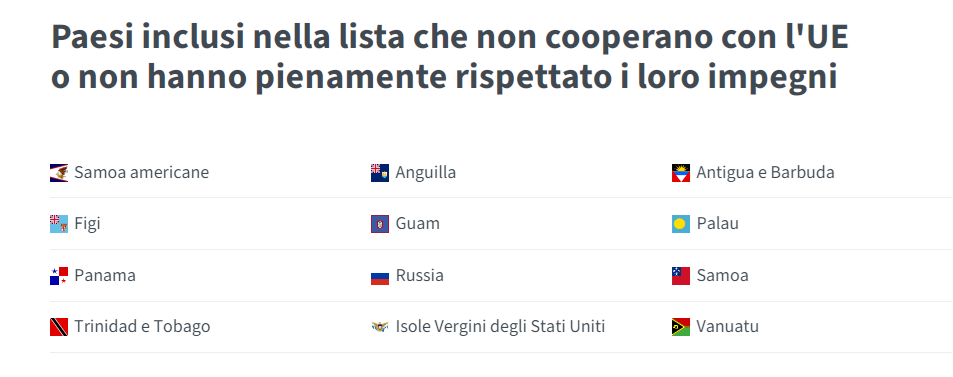The height and width of the screenshot is (377, 953).
Task: Click the Figi flag icon
Action: tap(59, 224)
